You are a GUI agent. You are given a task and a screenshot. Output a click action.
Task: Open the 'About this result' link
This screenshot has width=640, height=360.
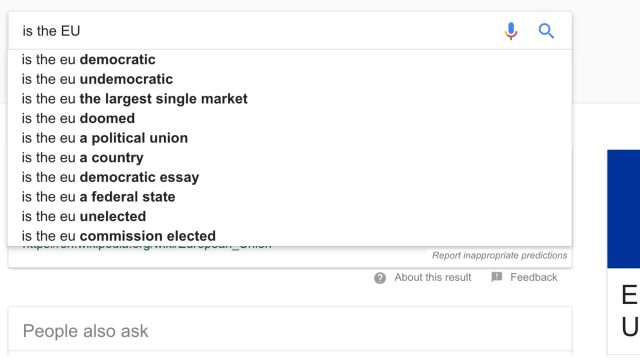(x=433, y=278)
